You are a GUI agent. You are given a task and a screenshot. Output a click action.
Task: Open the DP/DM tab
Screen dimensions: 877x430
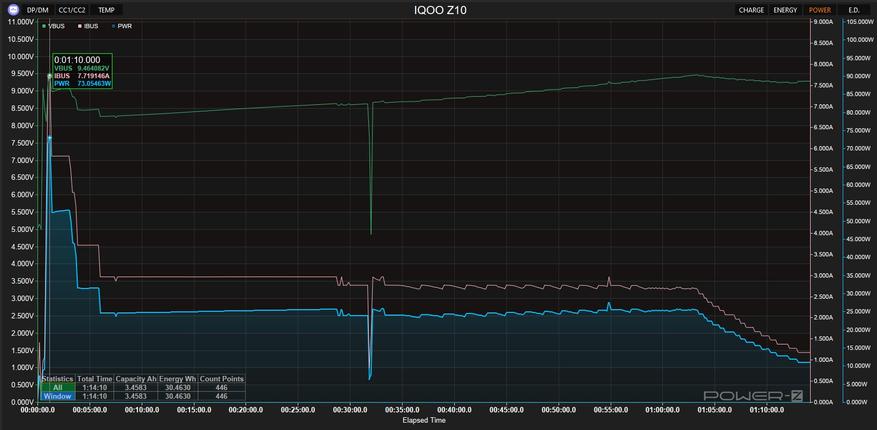pyautogui.click(x=37, y=10)
